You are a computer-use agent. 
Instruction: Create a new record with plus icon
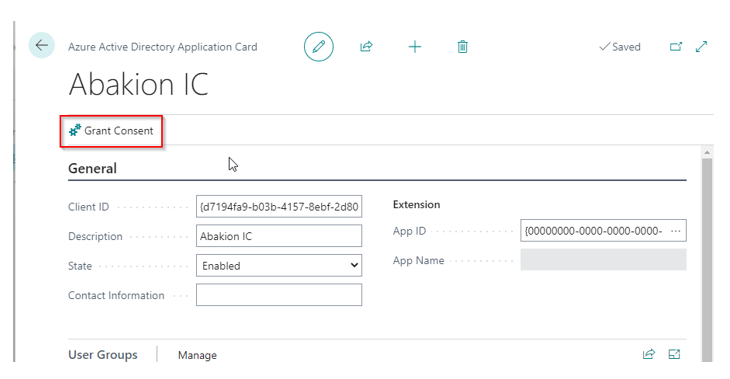click(414, 47)
